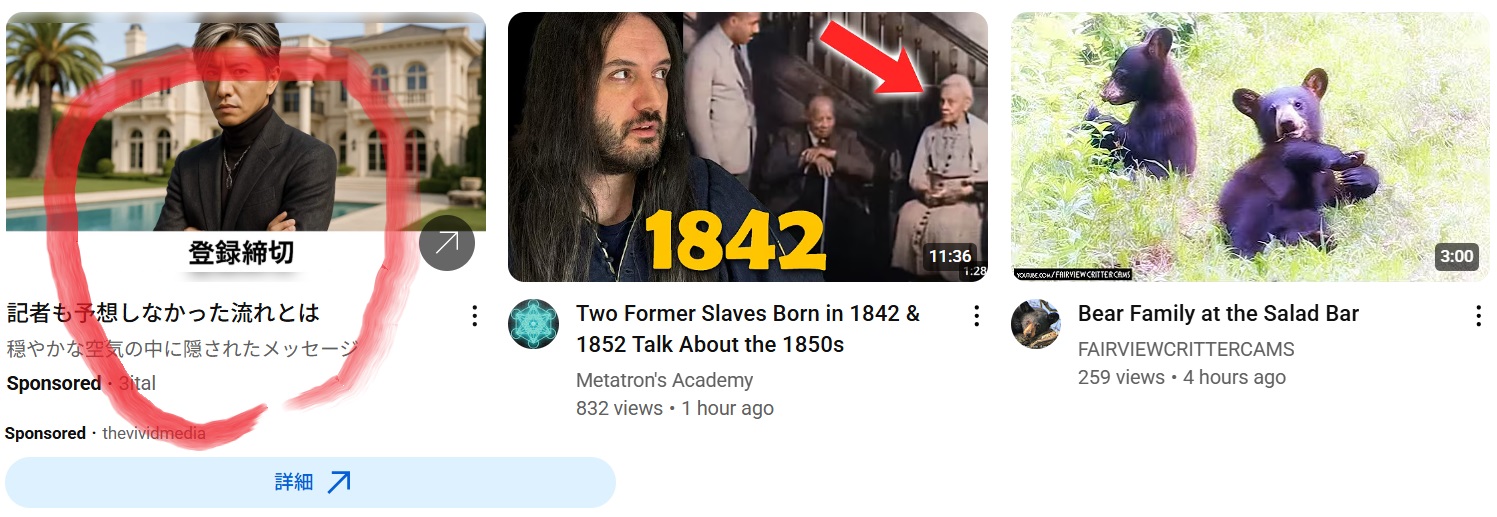Click FAIRVIEWCRITTERCAMS channel avatar

coord(1035,324)
